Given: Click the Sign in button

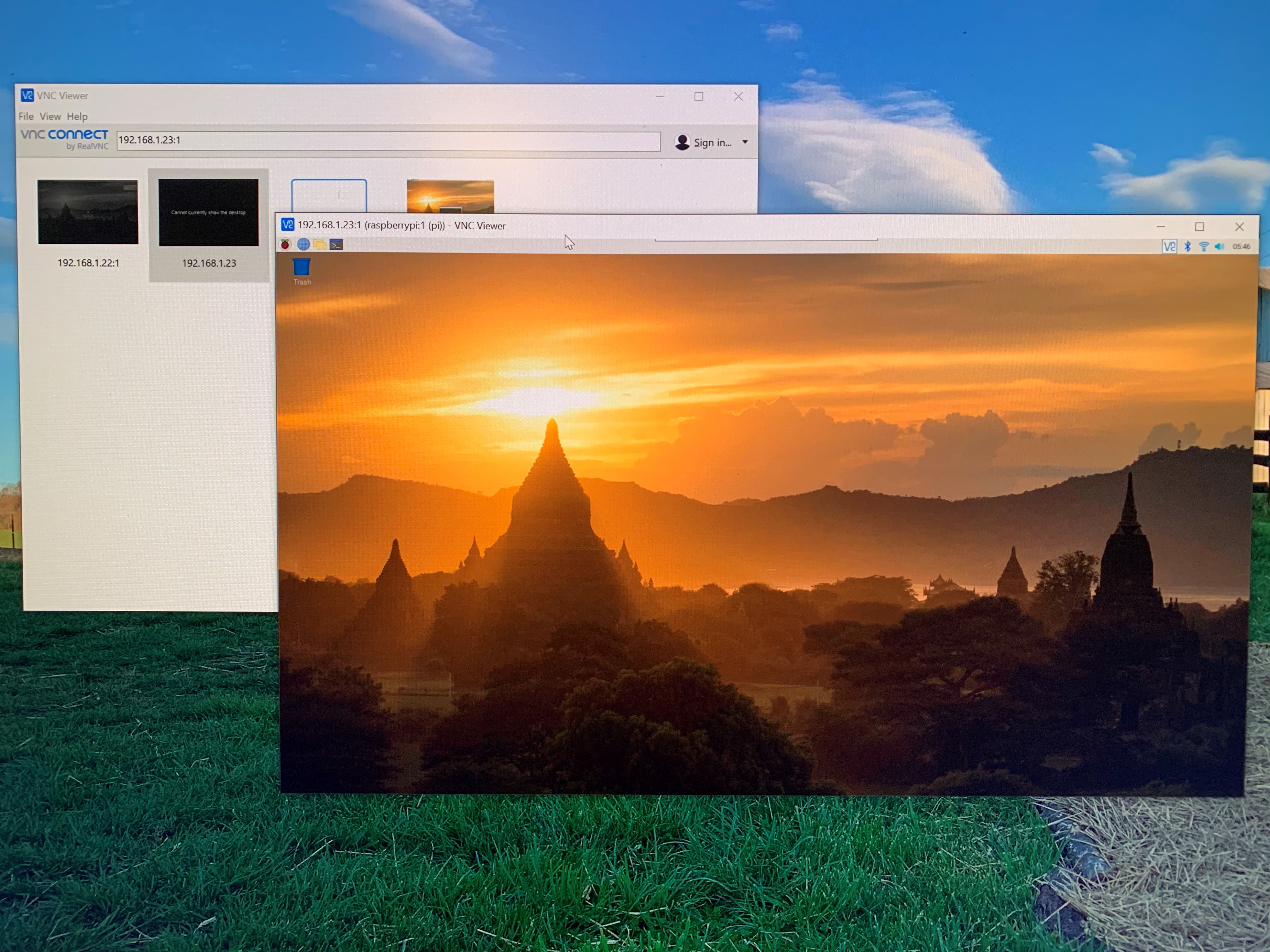Looking at the screenshot, I should pyautogui.click(x=703, y=142).
